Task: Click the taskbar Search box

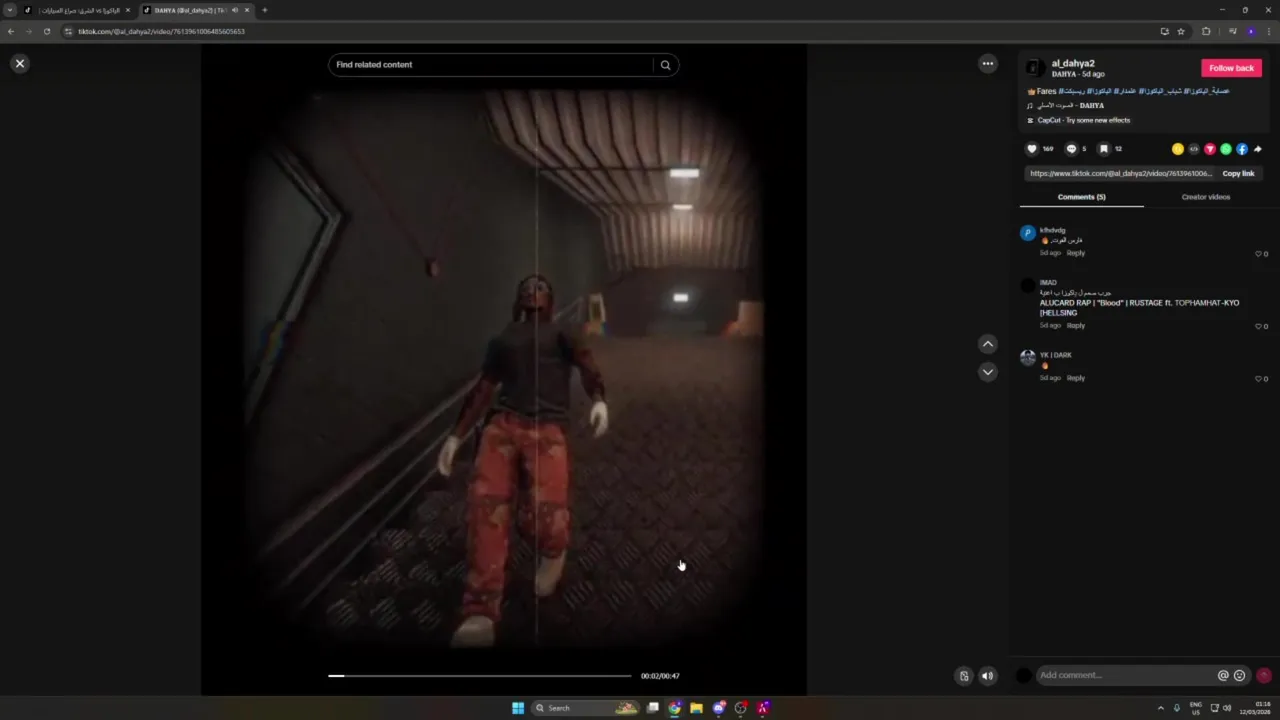Action: click(586, 708)
